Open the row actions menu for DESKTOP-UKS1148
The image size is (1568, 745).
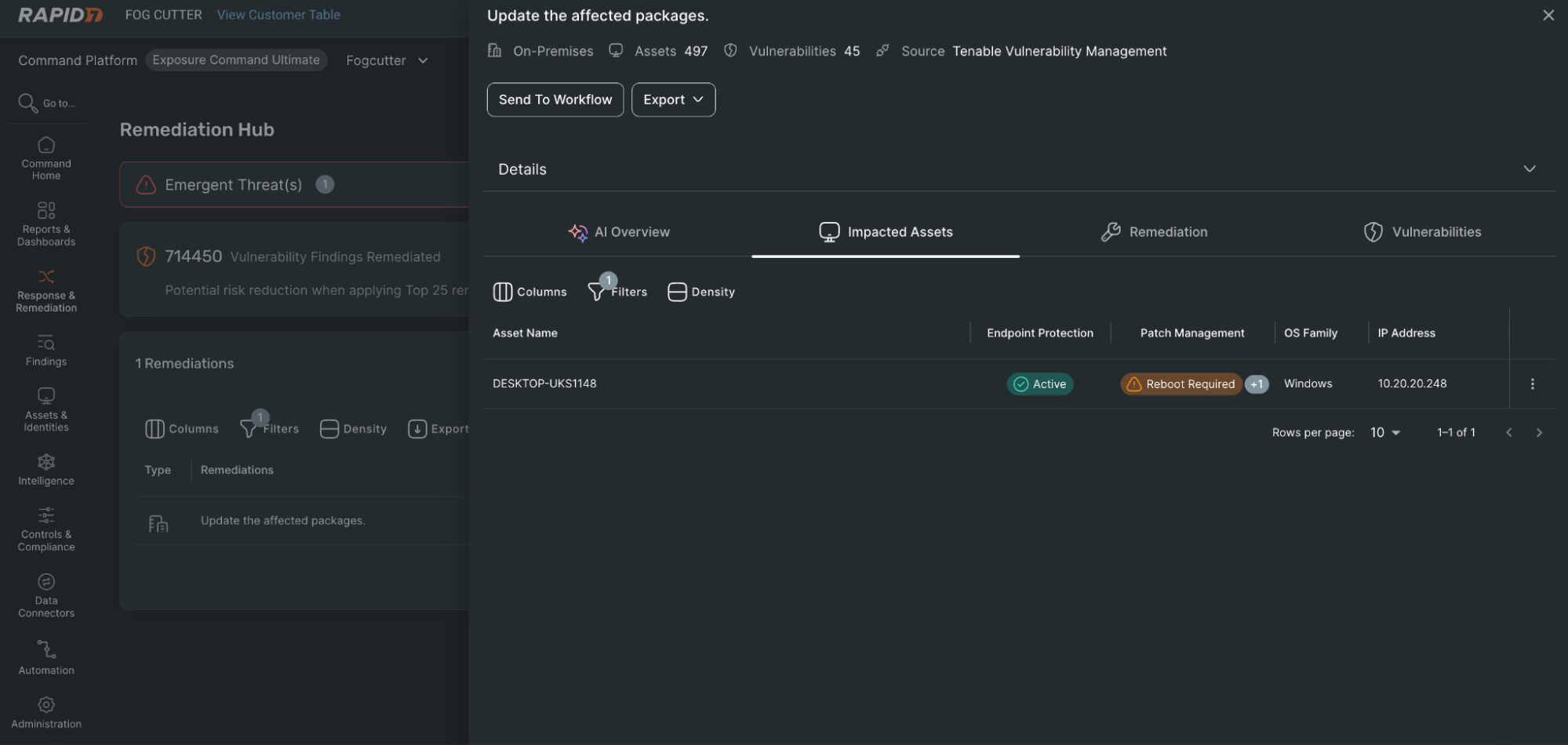1532,383
